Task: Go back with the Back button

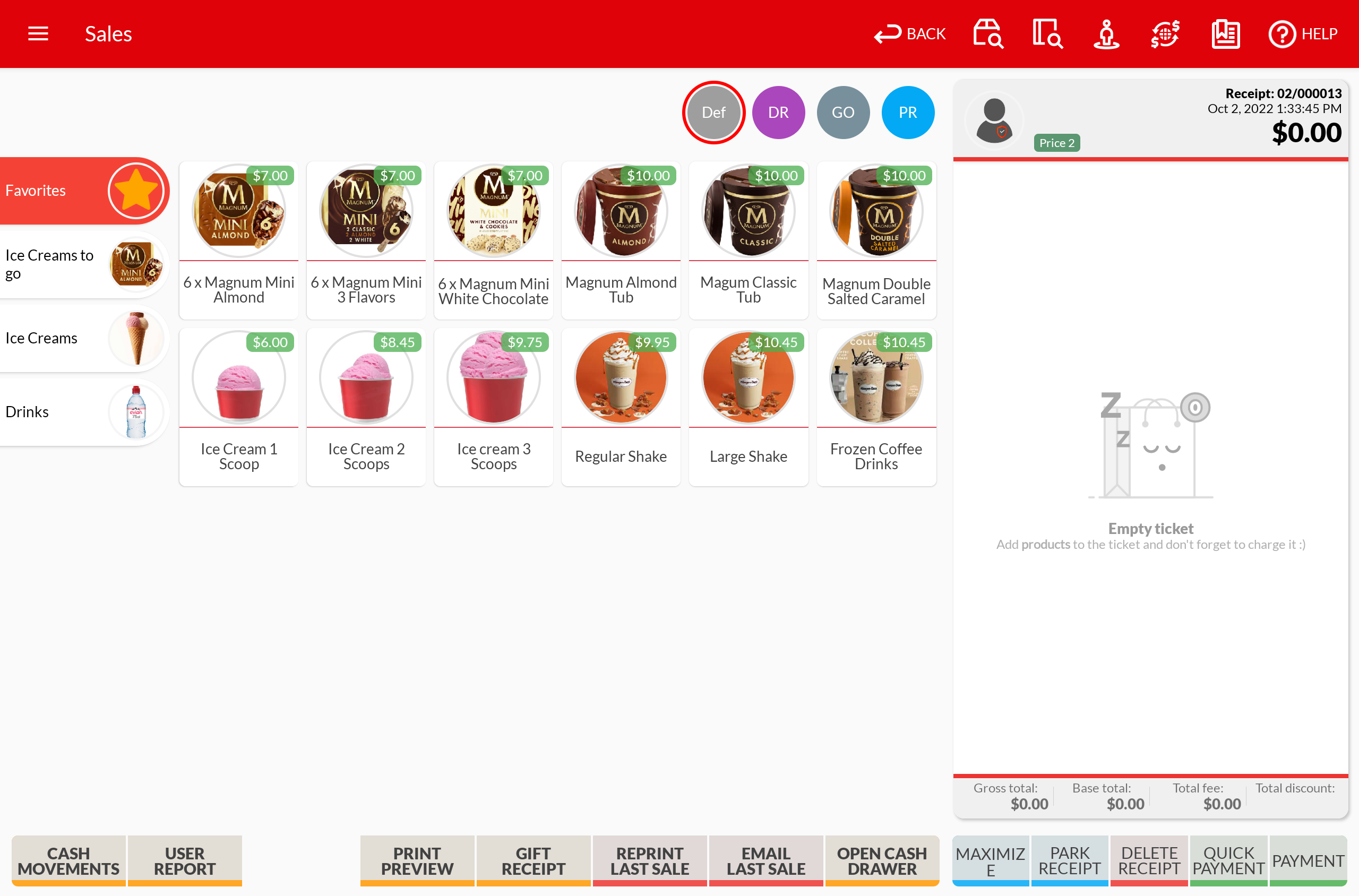Action: click(910, 34)
